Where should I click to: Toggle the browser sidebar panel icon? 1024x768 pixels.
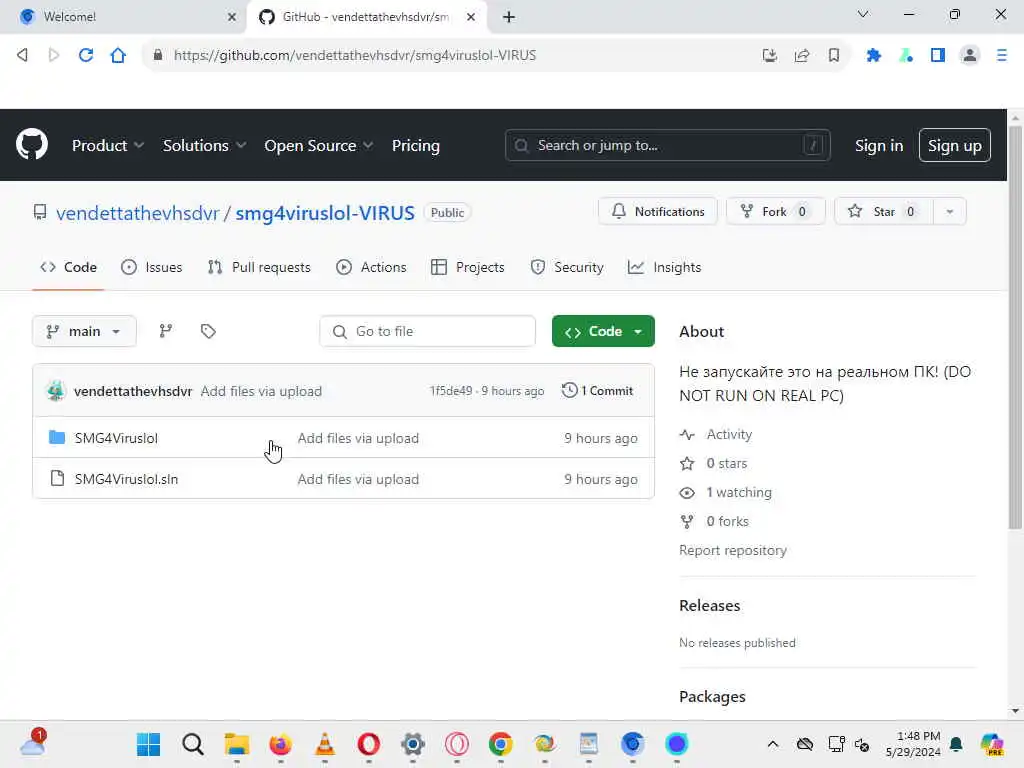(938, 56)
